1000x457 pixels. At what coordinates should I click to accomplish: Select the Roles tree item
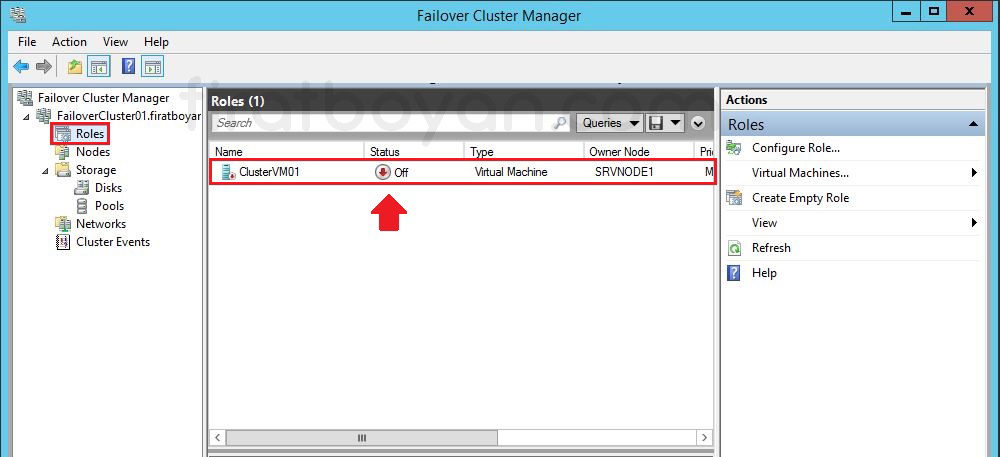(90, 134)
